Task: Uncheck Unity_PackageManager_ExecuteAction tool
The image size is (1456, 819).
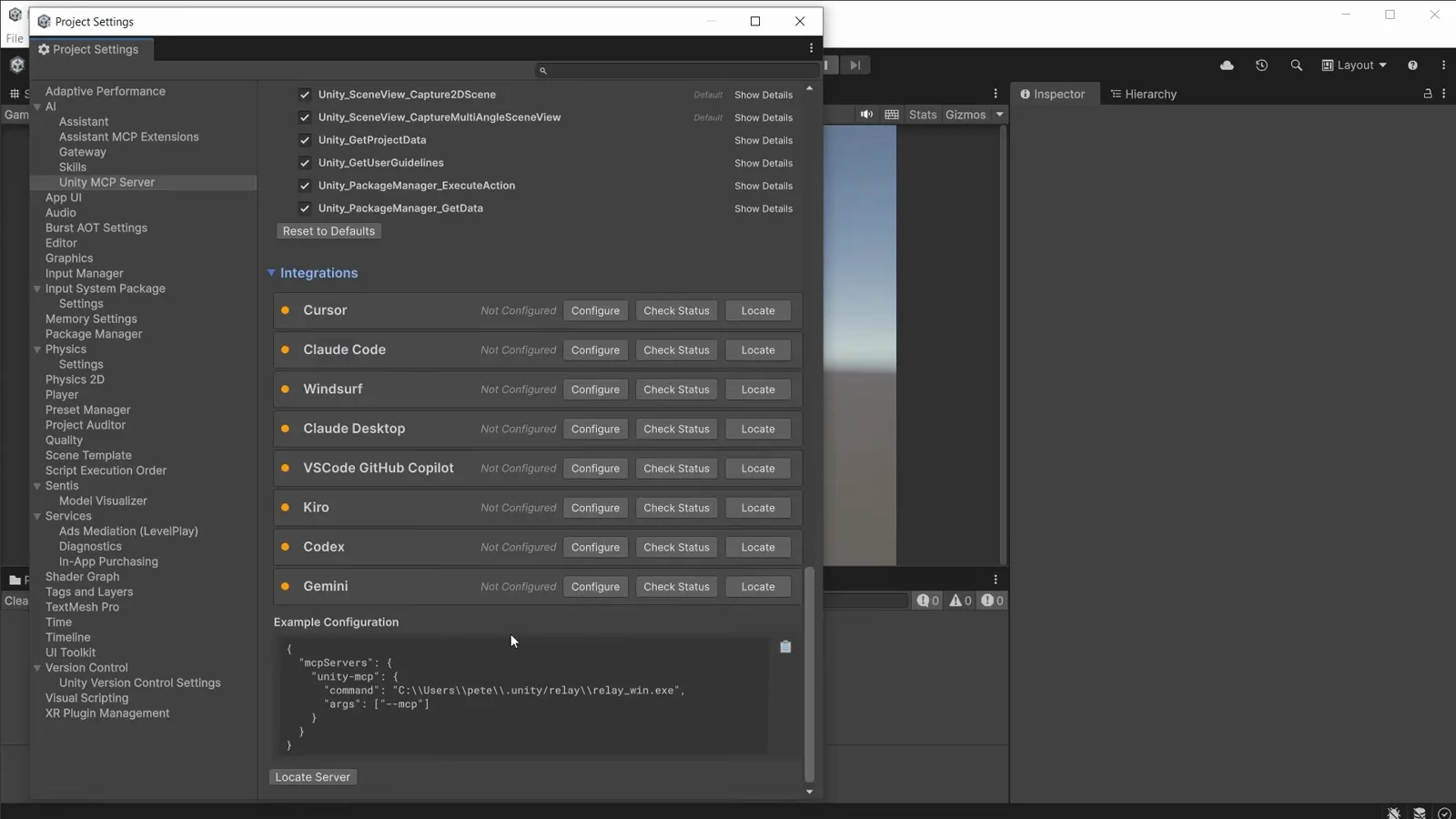Action: pyautogui.click(x=305, y=186)
